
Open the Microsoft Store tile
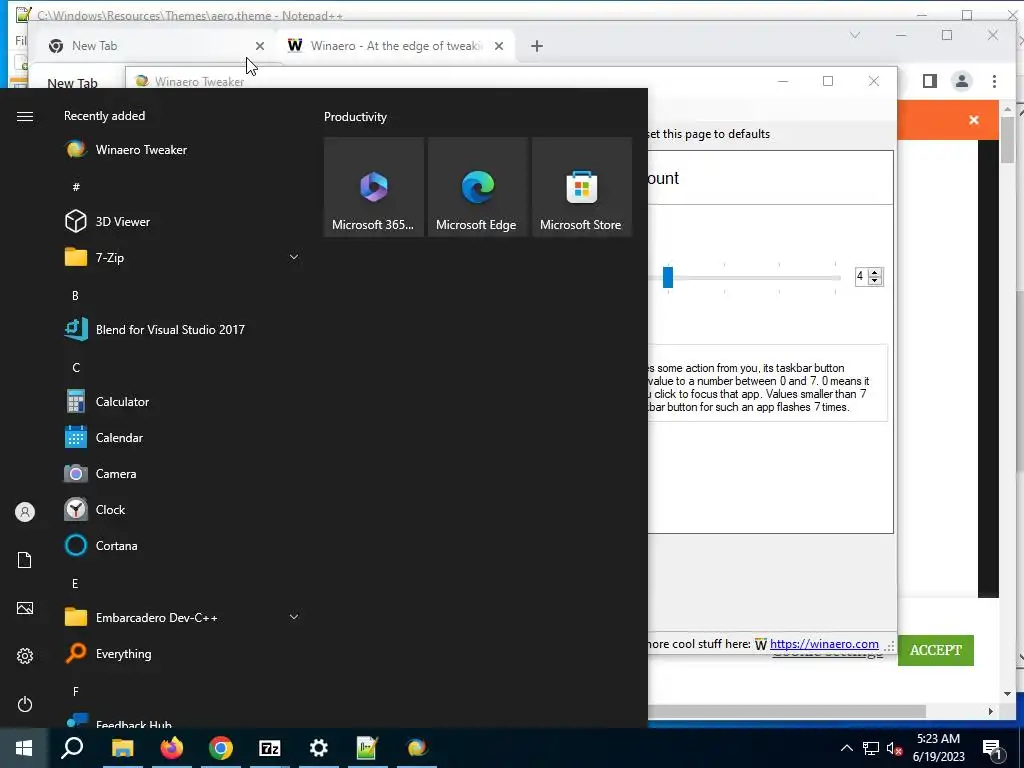click(x=582, y=187)
